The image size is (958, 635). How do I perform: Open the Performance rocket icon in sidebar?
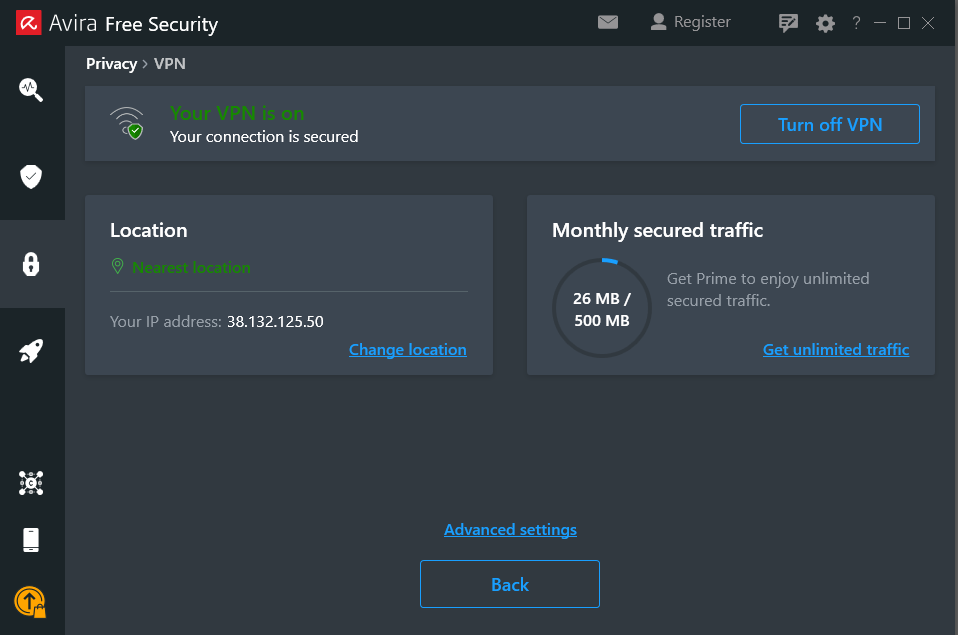31,351
